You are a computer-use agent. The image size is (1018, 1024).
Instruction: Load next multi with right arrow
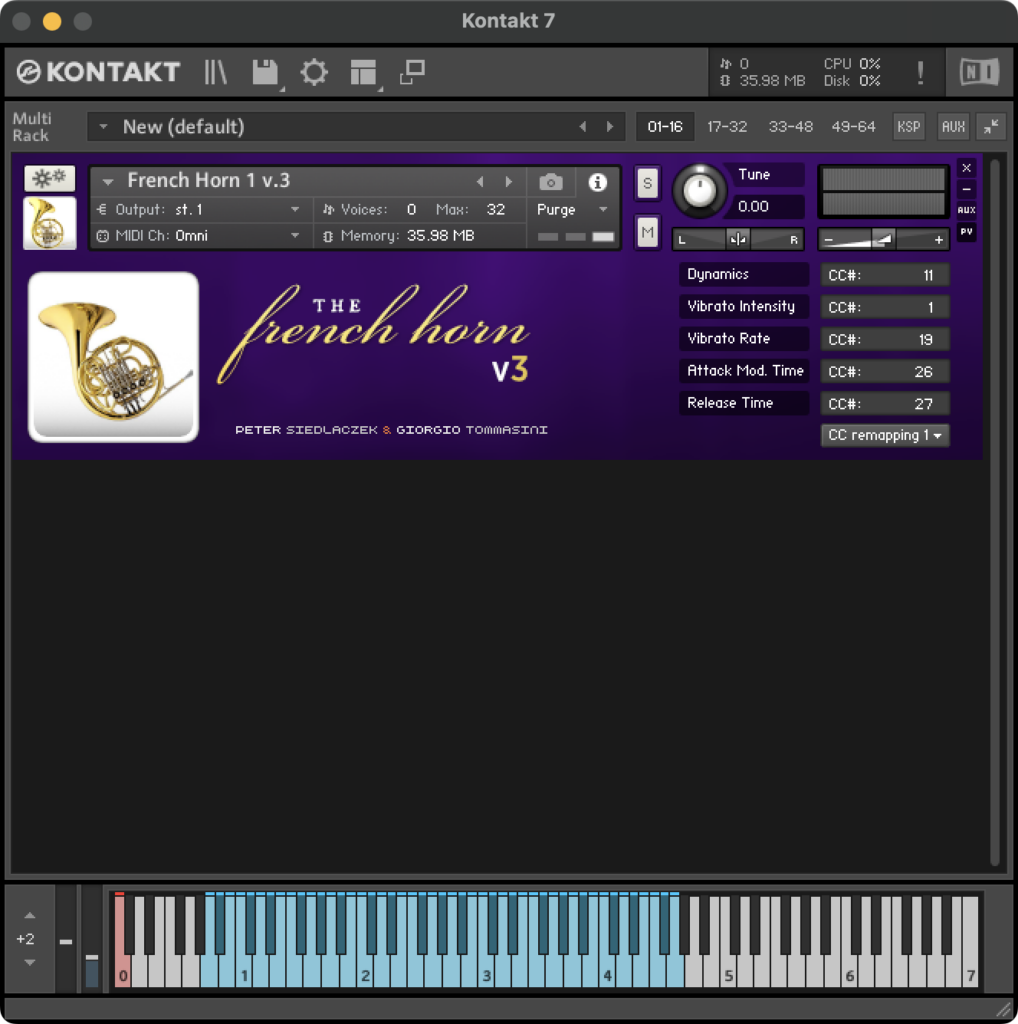pyautogui.click(x=610, y=127)
